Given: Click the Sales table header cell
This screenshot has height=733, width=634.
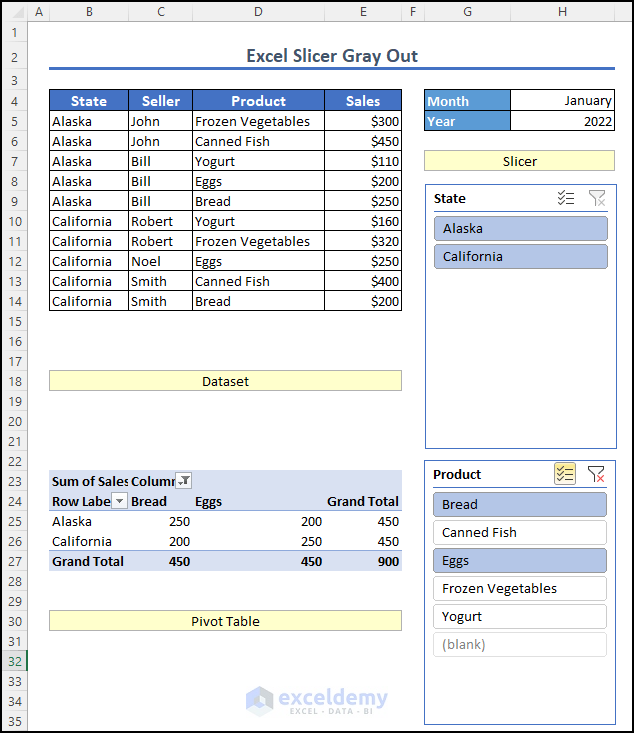Looking at the screenshot, I should (x=363, y=101).
